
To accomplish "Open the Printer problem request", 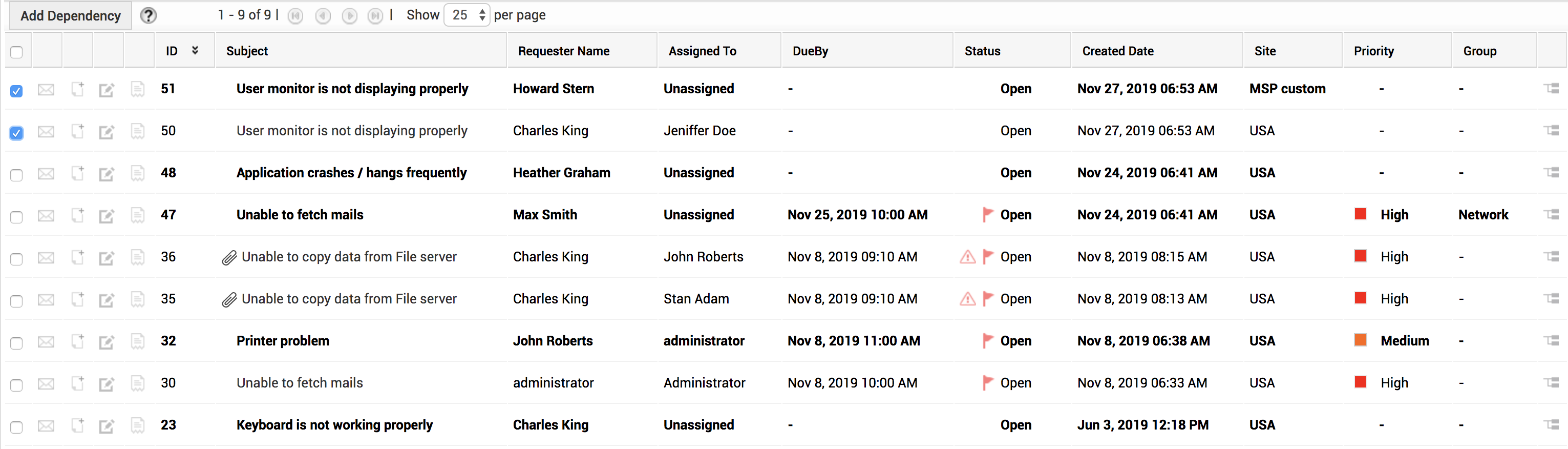I will pyautogui.click(x=283, y=341).
